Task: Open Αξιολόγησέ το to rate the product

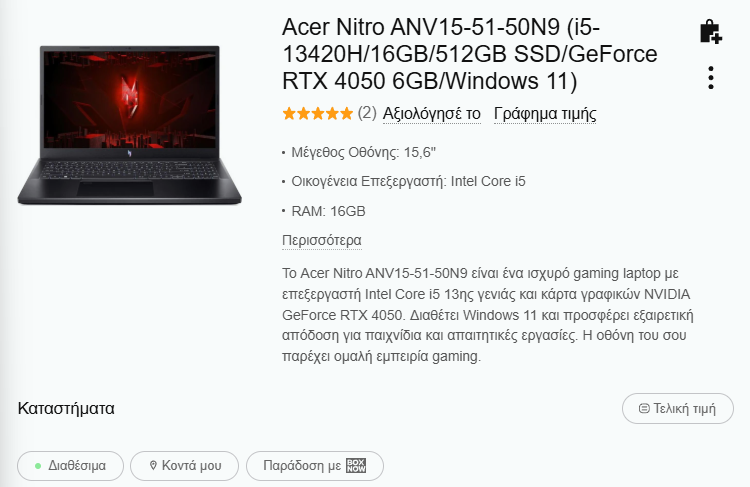Action: click(432, 114)
